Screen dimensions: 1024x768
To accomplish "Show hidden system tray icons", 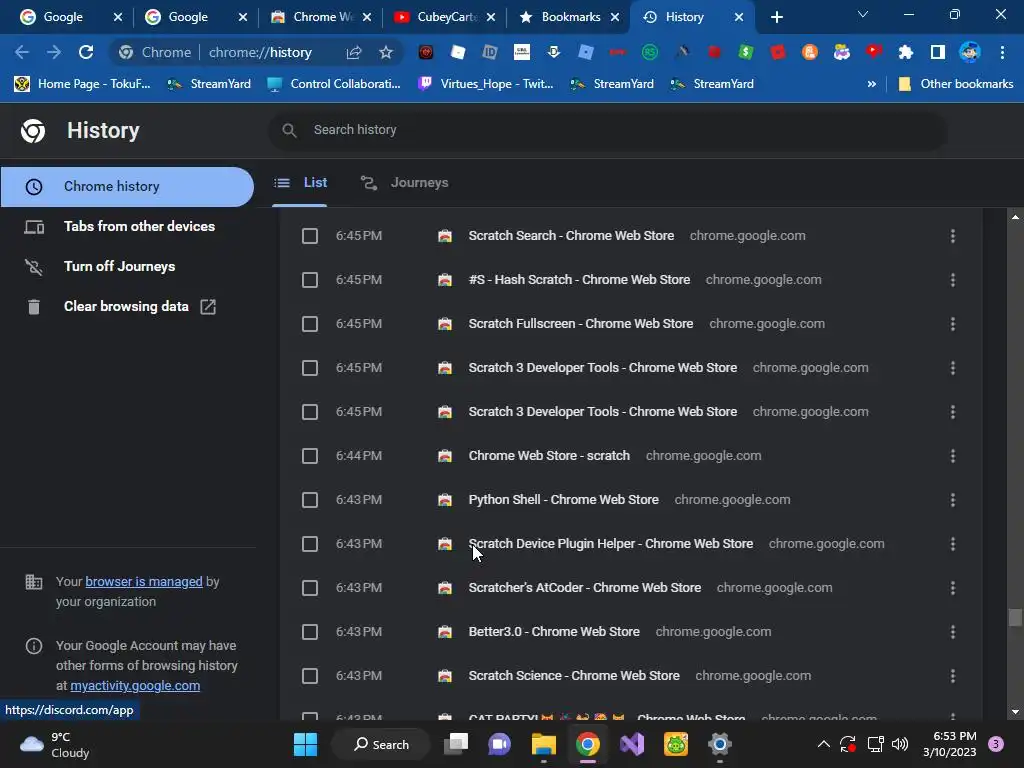I will pyautogui.click(x=824, y=744).
